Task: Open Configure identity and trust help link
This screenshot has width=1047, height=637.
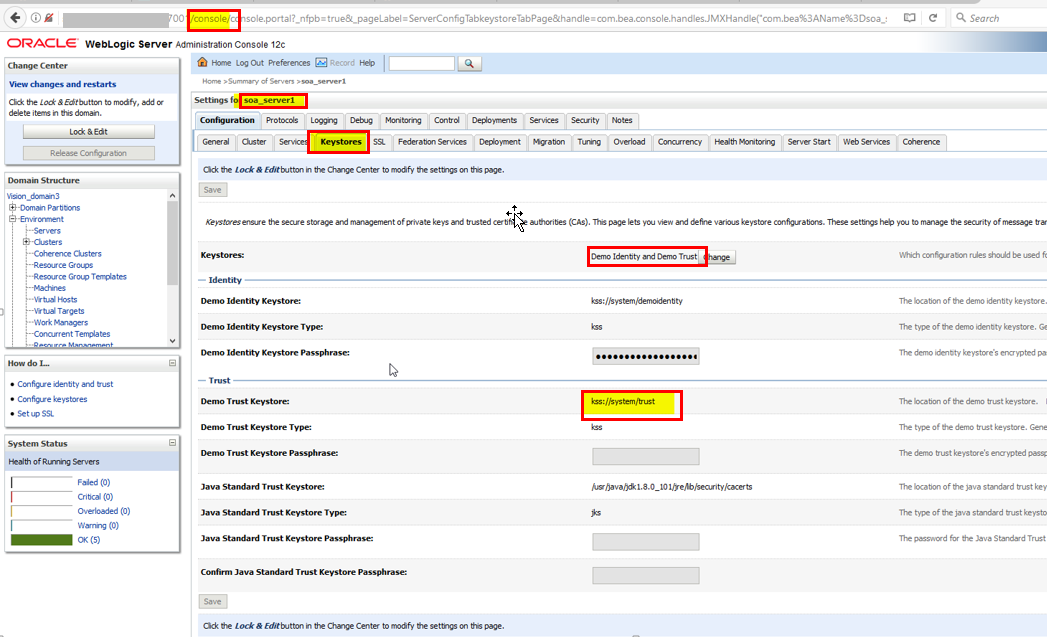Action: click(x=65, y=384)
